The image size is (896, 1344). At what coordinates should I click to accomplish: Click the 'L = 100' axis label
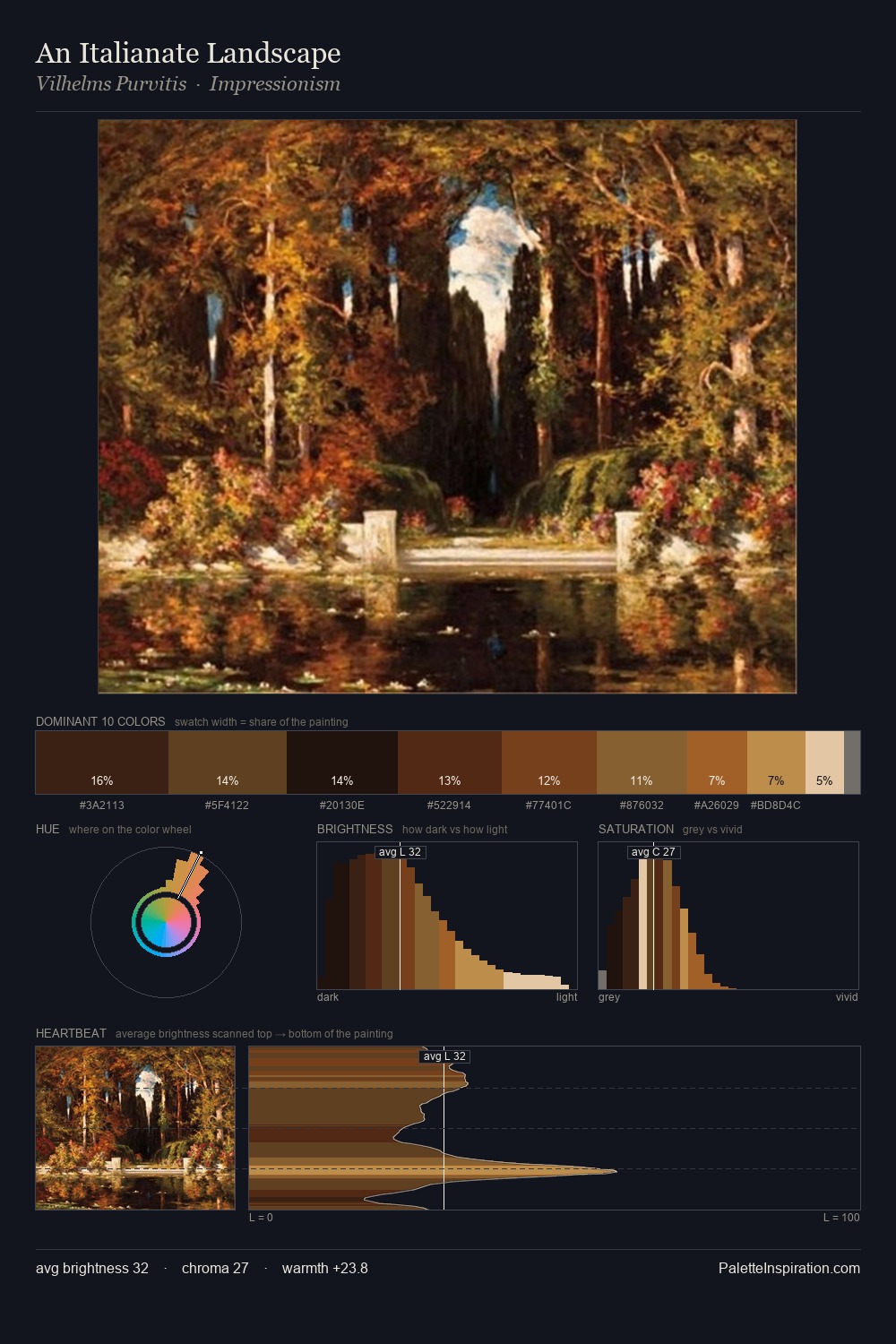click(841, 1218)
